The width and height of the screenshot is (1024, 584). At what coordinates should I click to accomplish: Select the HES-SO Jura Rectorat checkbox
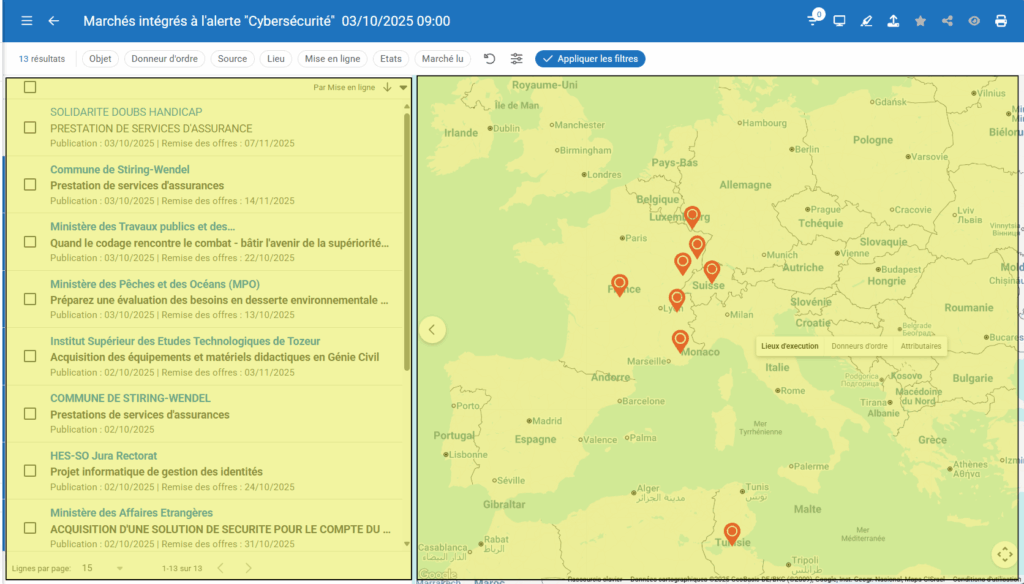pos(30,471)
